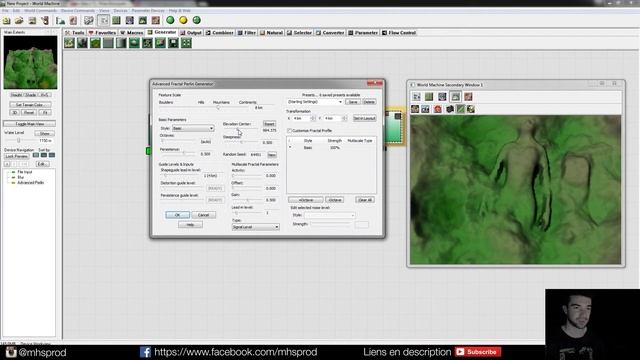
Task: Click the textured green sphere button
Action: coord(196,20)
